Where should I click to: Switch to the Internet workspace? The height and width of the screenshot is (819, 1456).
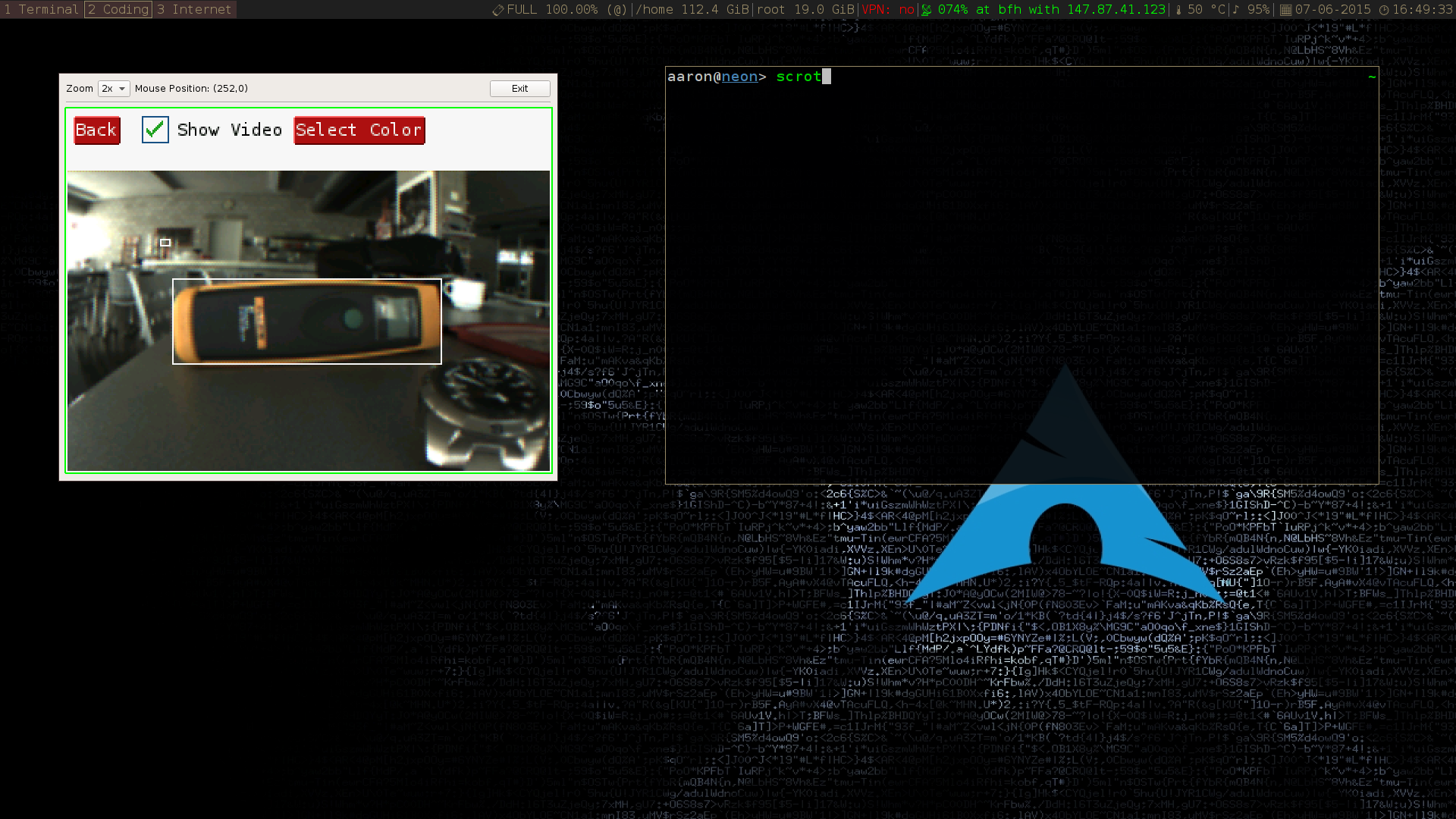click(x=195, y=10)
